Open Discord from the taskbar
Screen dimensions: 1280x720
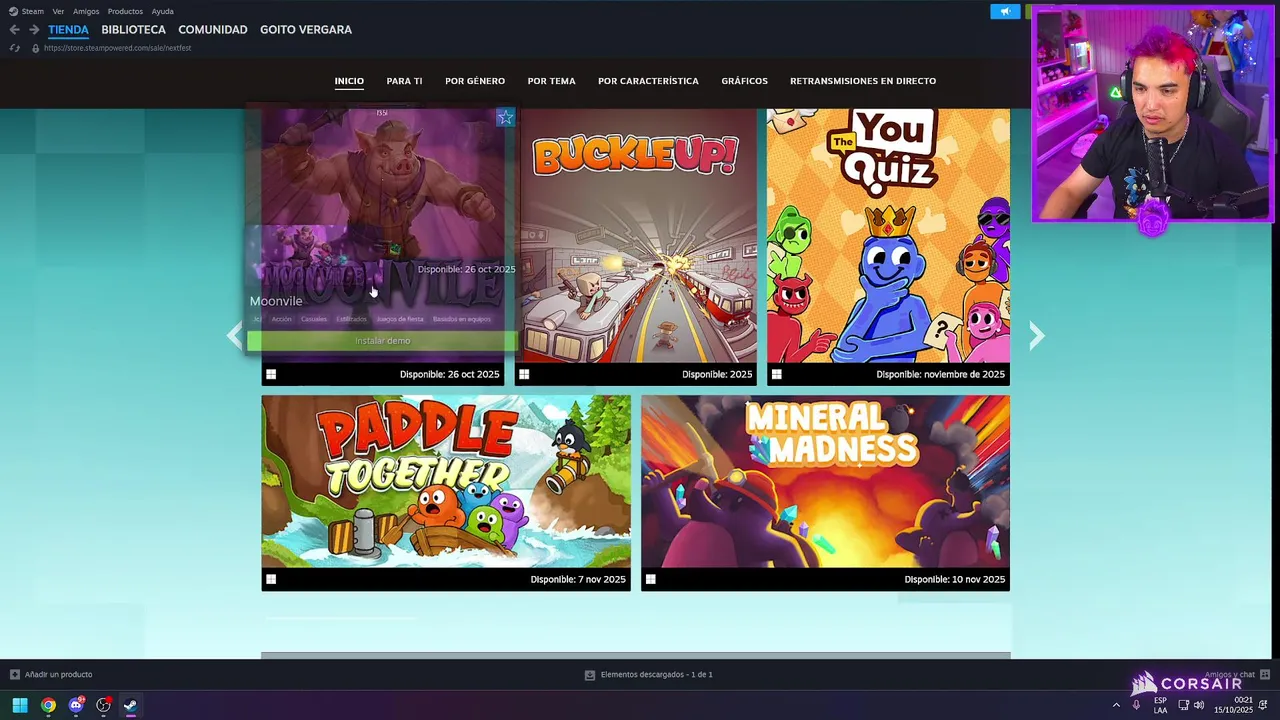(x=76, y=705)
